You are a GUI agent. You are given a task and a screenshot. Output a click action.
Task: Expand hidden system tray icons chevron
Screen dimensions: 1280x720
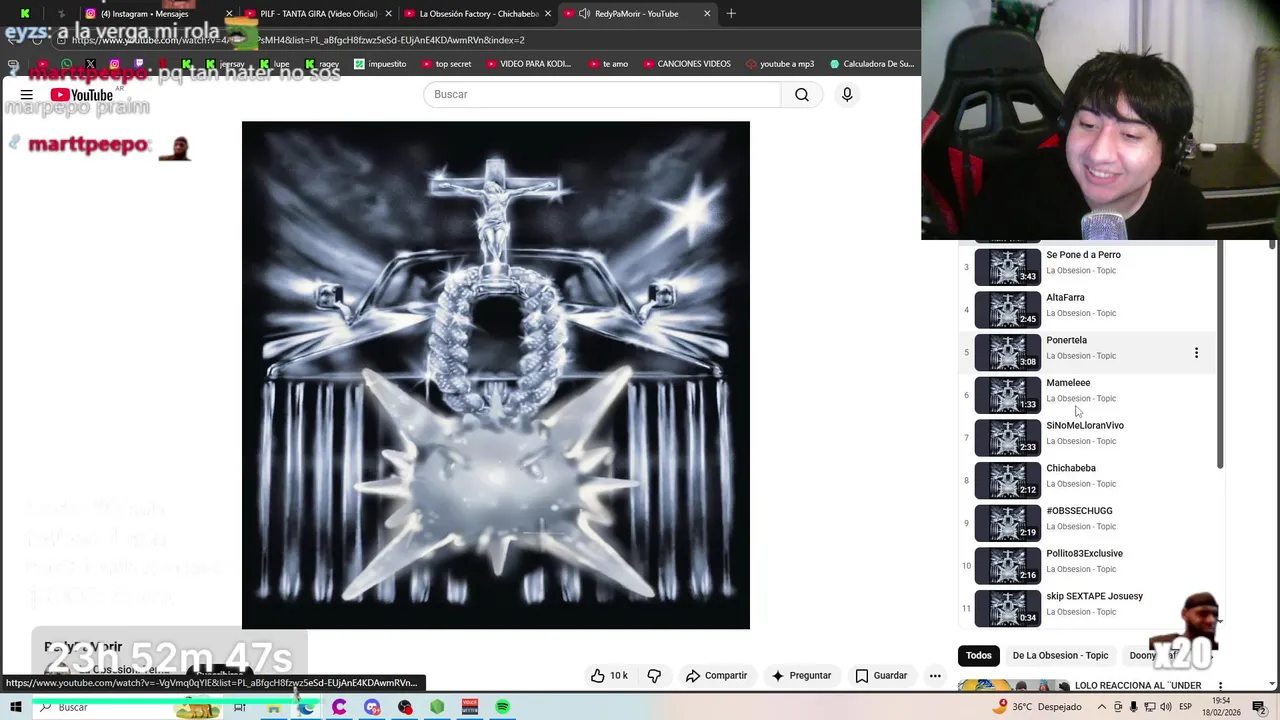[1102, 707]
